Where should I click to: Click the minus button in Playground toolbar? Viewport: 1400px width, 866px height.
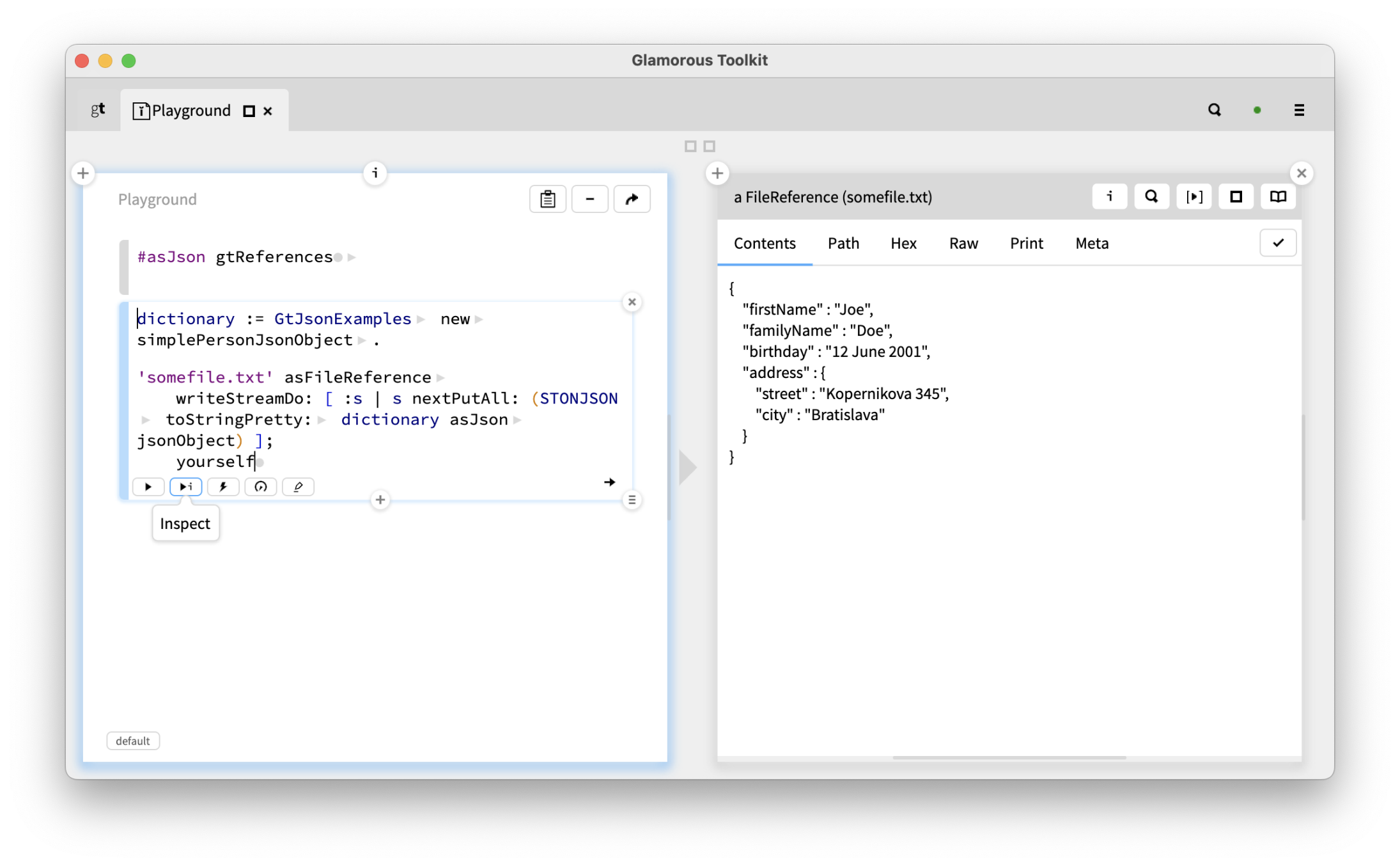click(589, 199)
